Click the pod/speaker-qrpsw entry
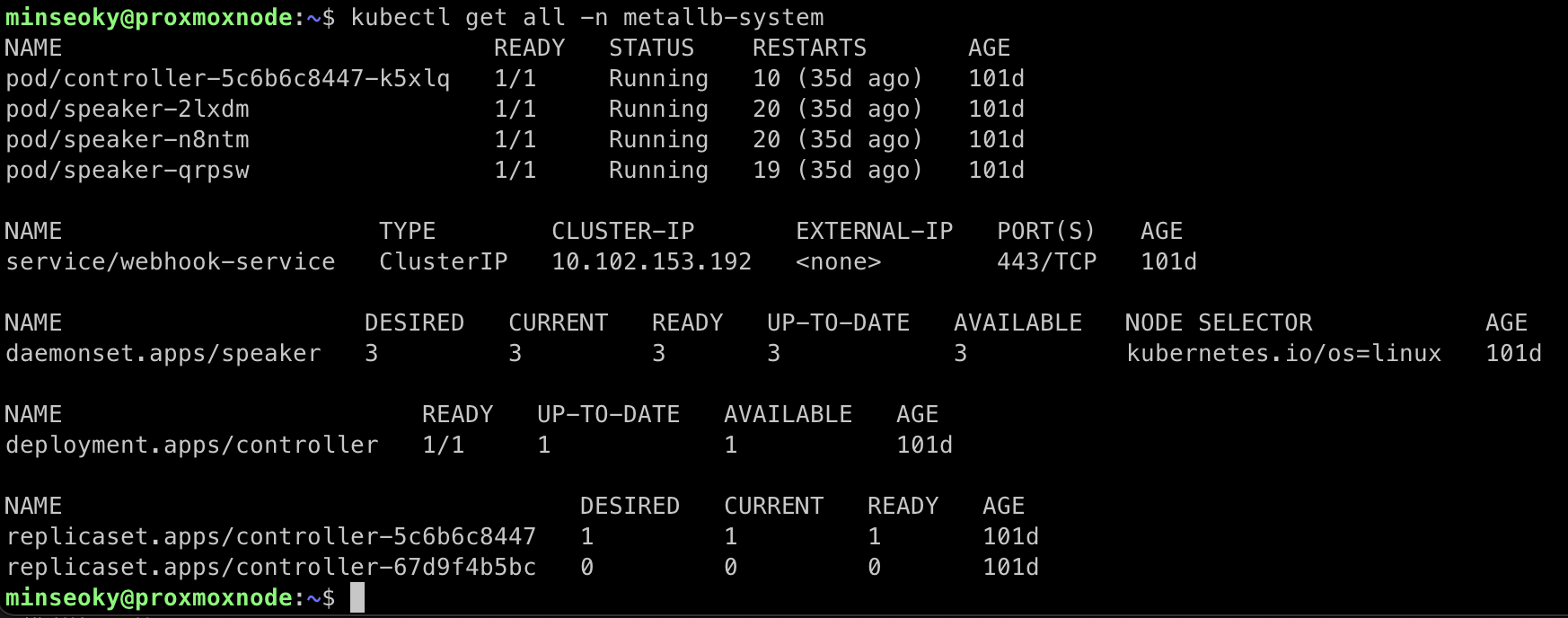Viewport: 1568px width, 618px height. pyautogui.click(x=128, y=171)
